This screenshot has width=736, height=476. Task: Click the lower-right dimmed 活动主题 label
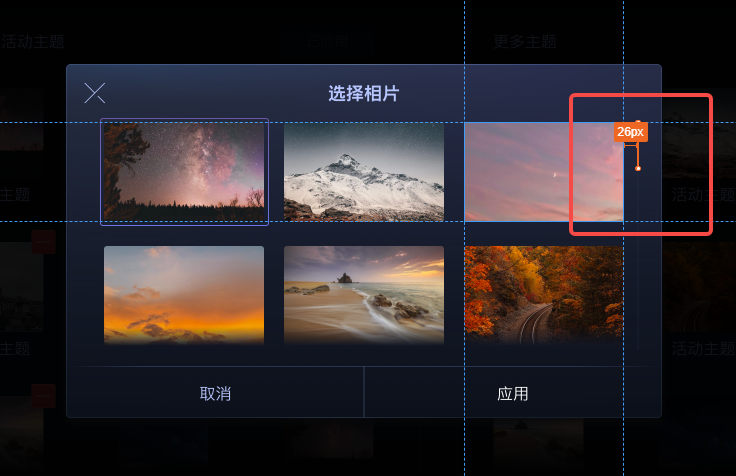tap(703, 348)
